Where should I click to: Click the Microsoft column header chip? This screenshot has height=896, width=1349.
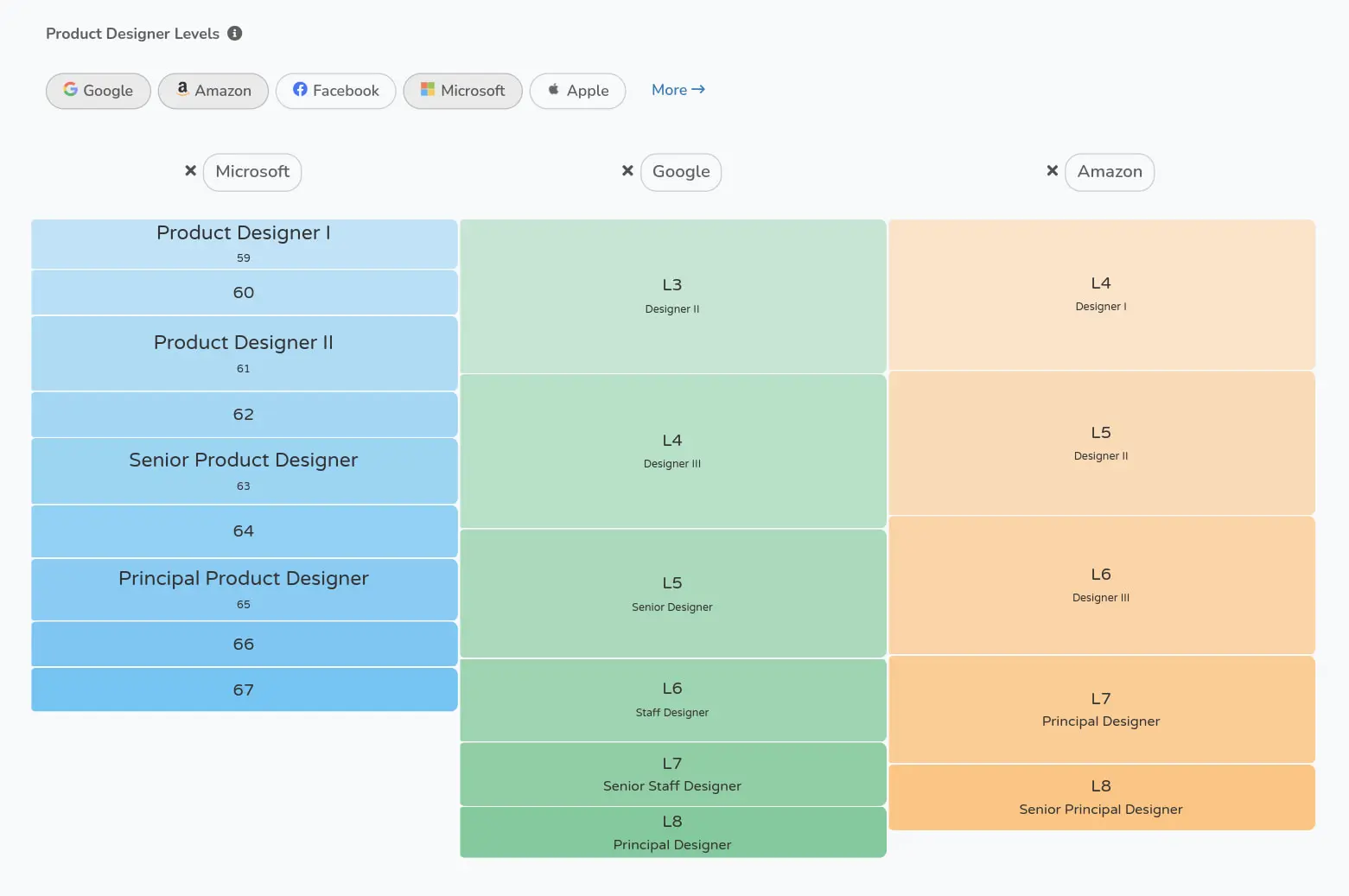tap(252, 172)
